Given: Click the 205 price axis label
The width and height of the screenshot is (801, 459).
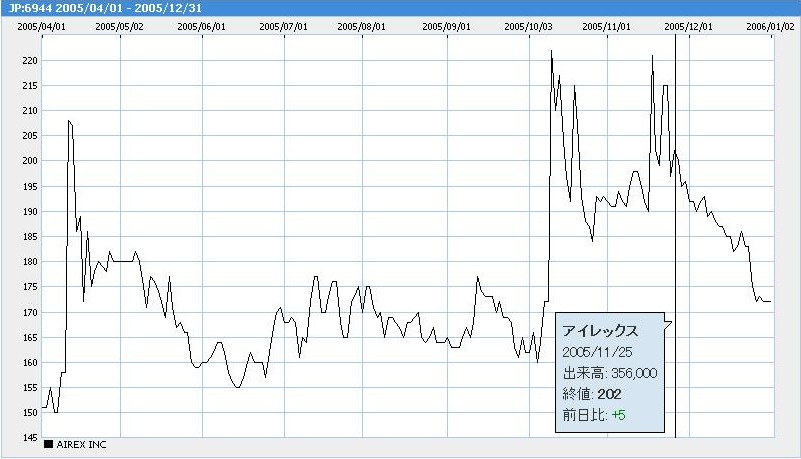Looking at the screenshot, I should pos(30,136).
